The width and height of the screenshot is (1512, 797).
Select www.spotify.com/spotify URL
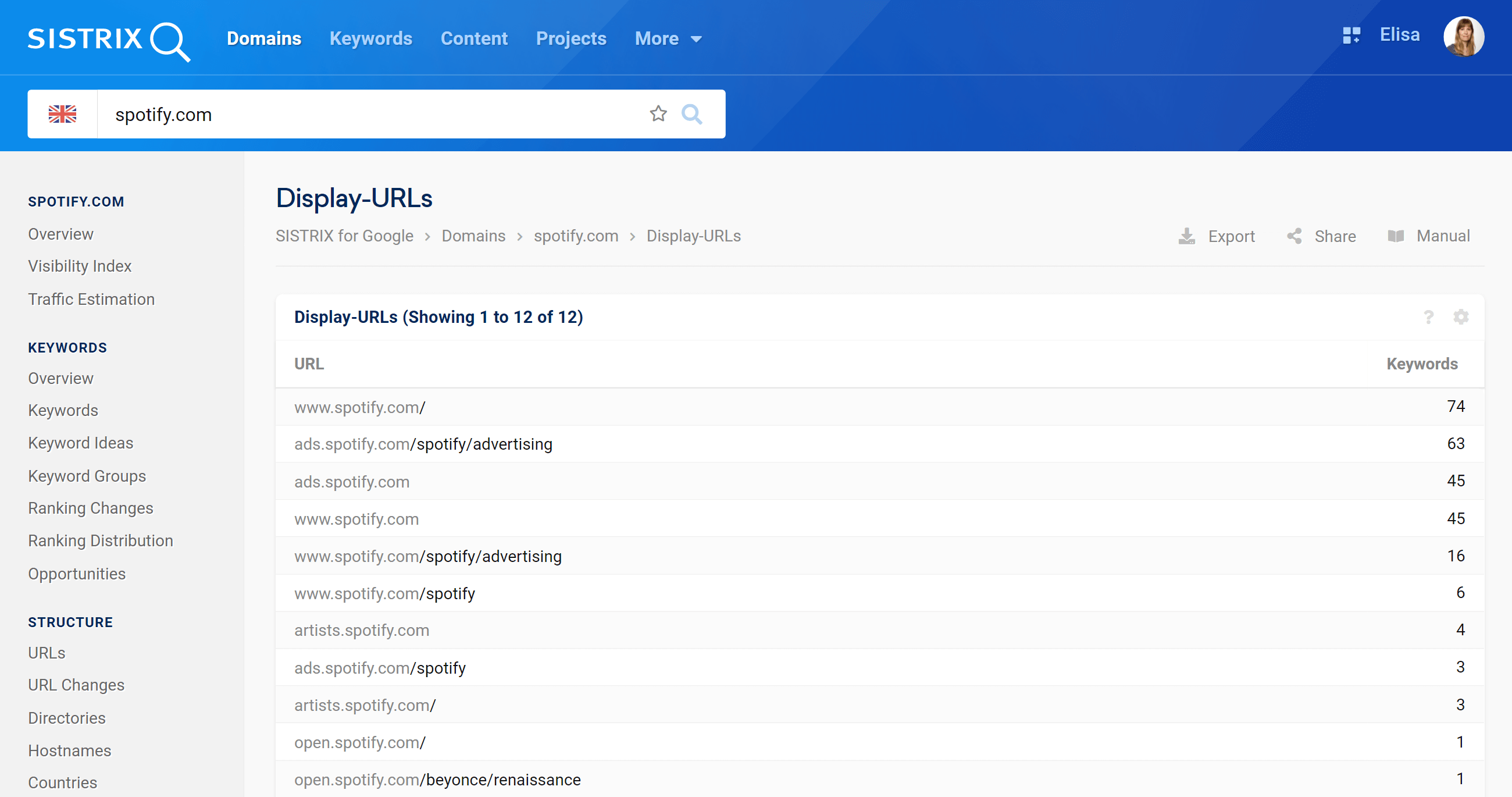[x=384, y=594]
